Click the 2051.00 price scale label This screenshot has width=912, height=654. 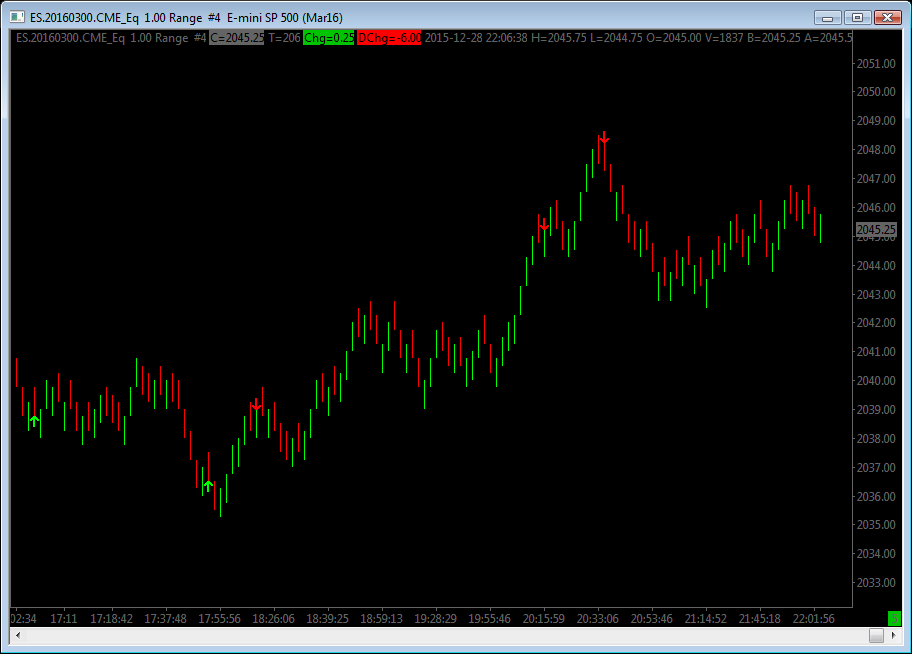876,64
